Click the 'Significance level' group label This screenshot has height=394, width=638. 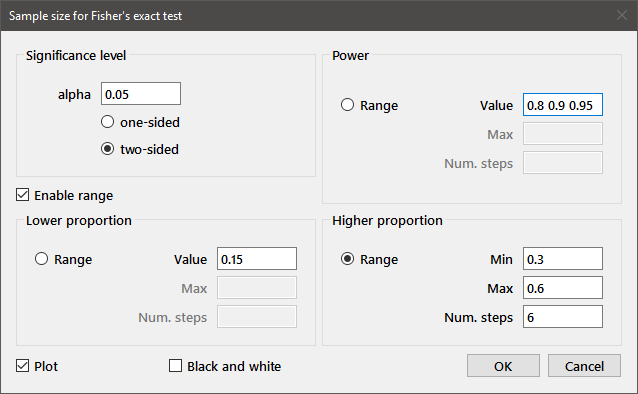(x=76, y=55)
